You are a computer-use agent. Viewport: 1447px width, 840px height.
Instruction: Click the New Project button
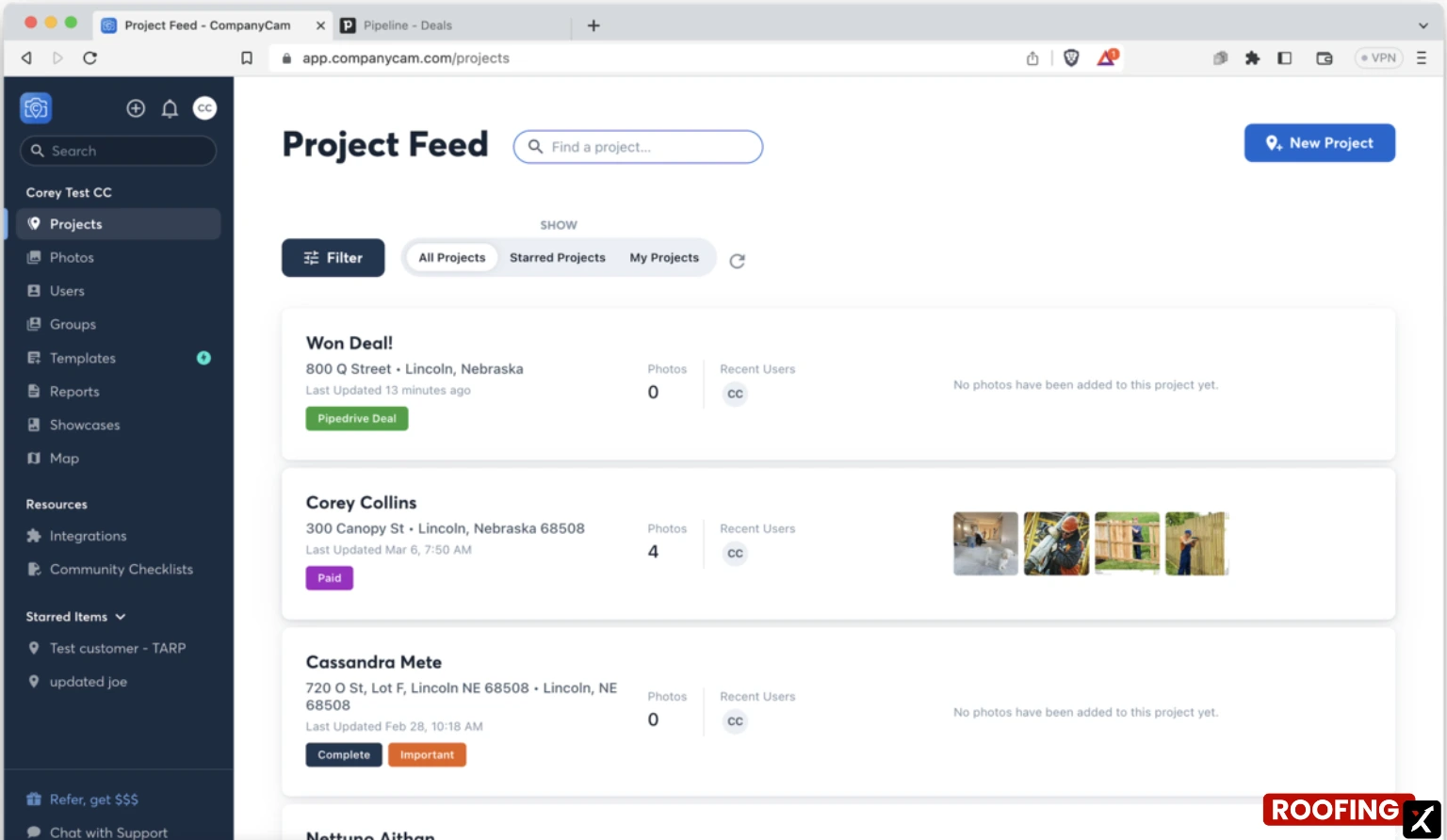(x=1319, y=143)
